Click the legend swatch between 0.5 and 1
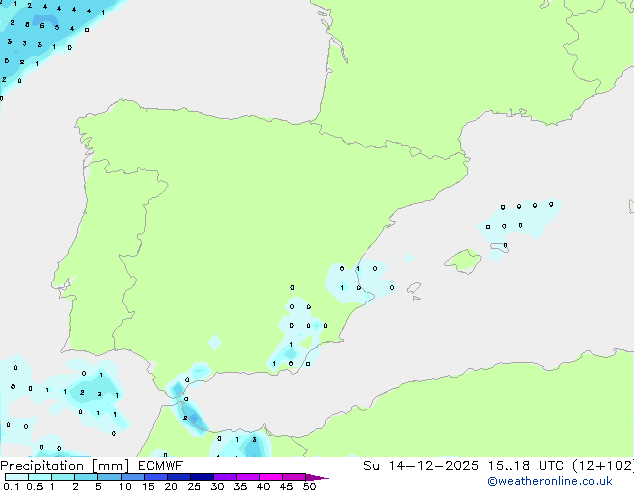 coord(40,477)
